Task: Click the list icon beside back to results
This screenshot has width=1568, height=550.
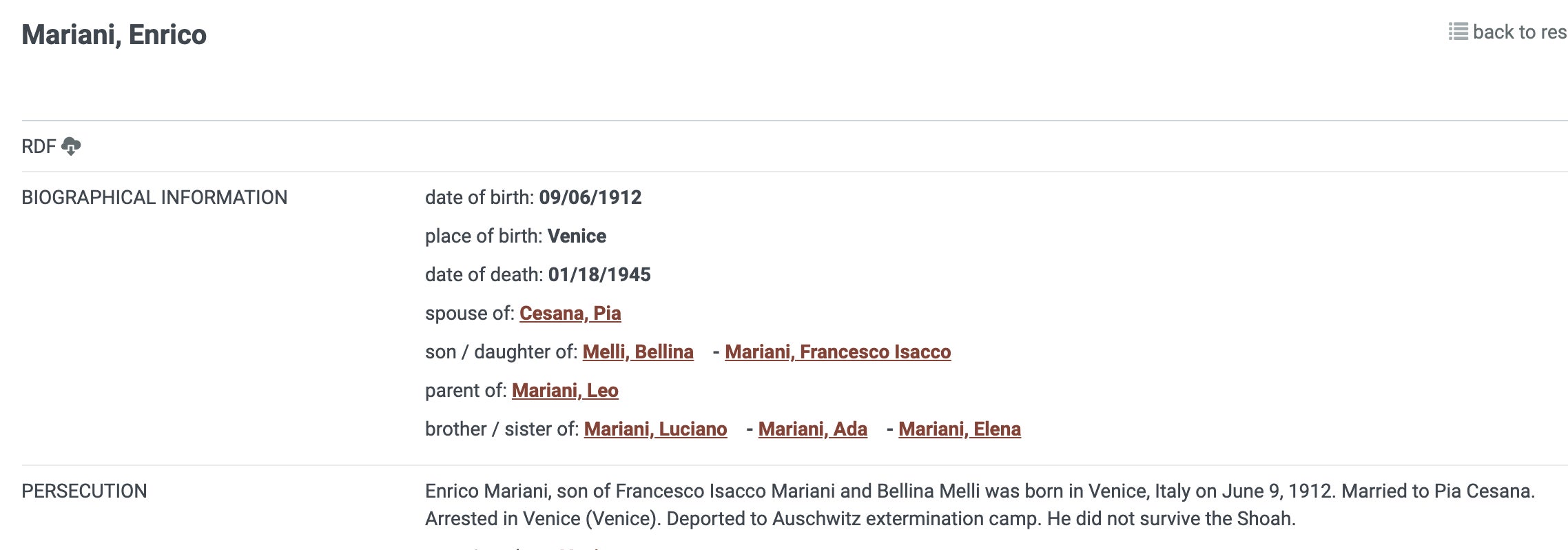Action: pyautogui.click(x=1458, y=32)
